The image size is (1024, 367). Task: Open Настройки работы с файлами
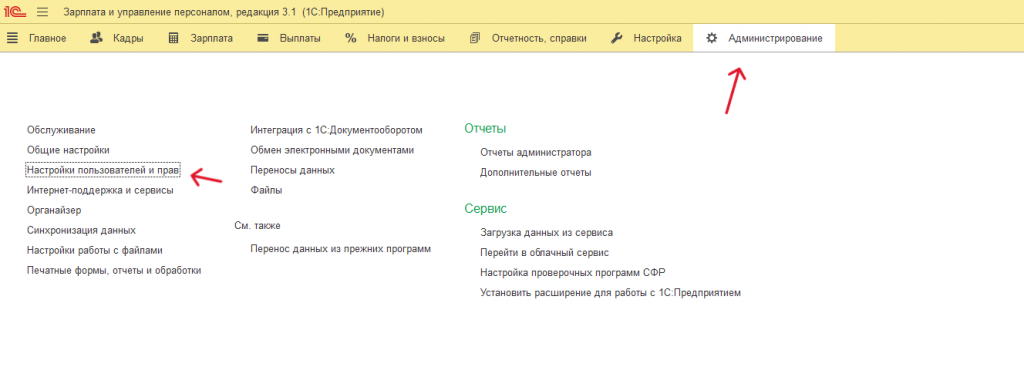point(95,250)
